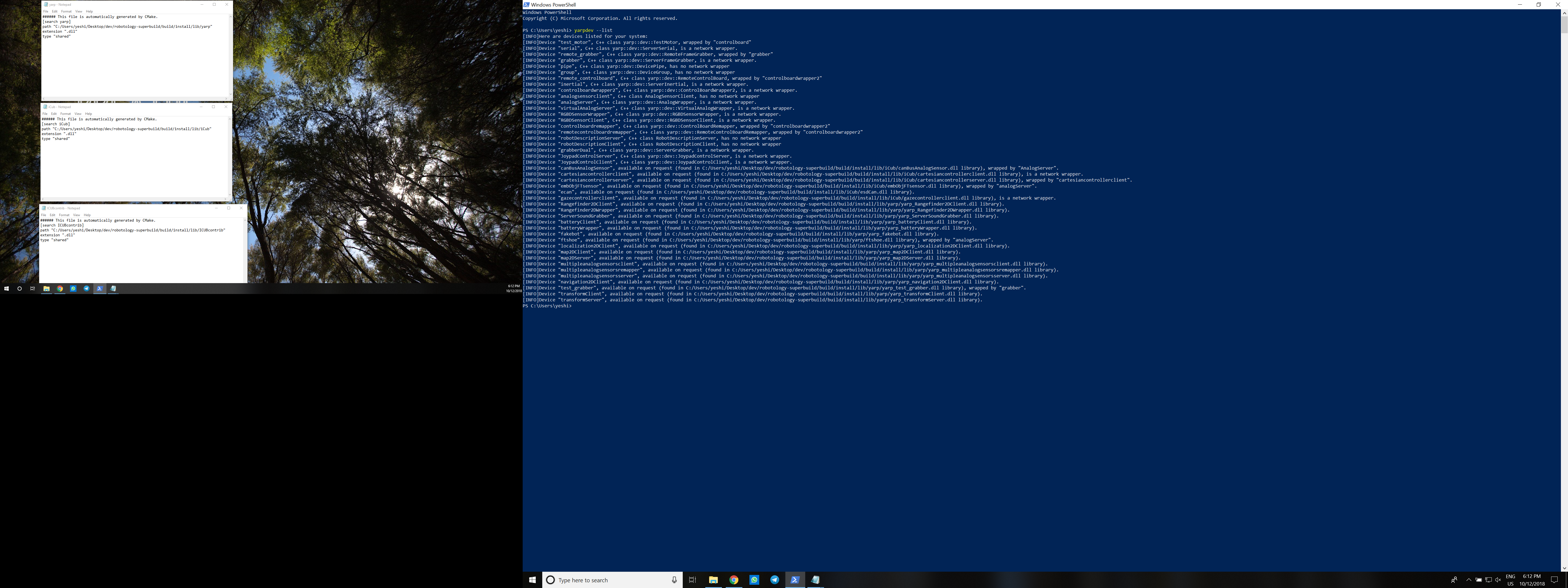Click the "test_motor" device line in PowerShell

(637, 43)
